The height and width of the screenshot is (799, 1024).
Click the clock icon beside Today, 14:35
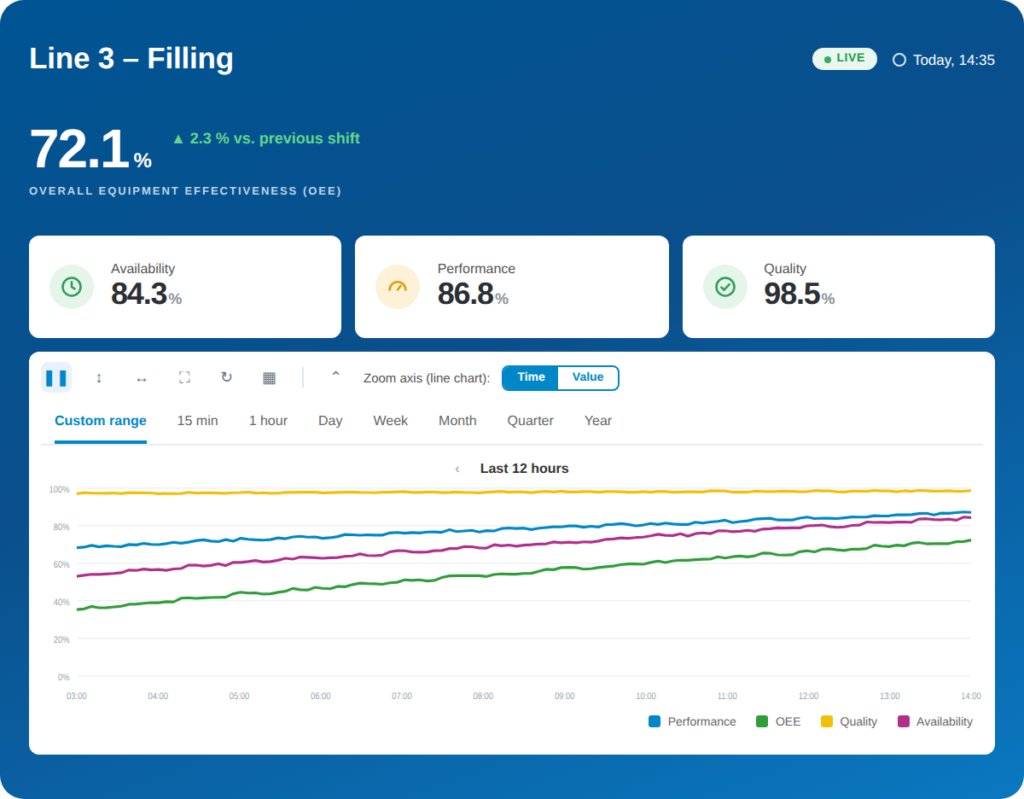pyautogui.click(x=899, y=60)
